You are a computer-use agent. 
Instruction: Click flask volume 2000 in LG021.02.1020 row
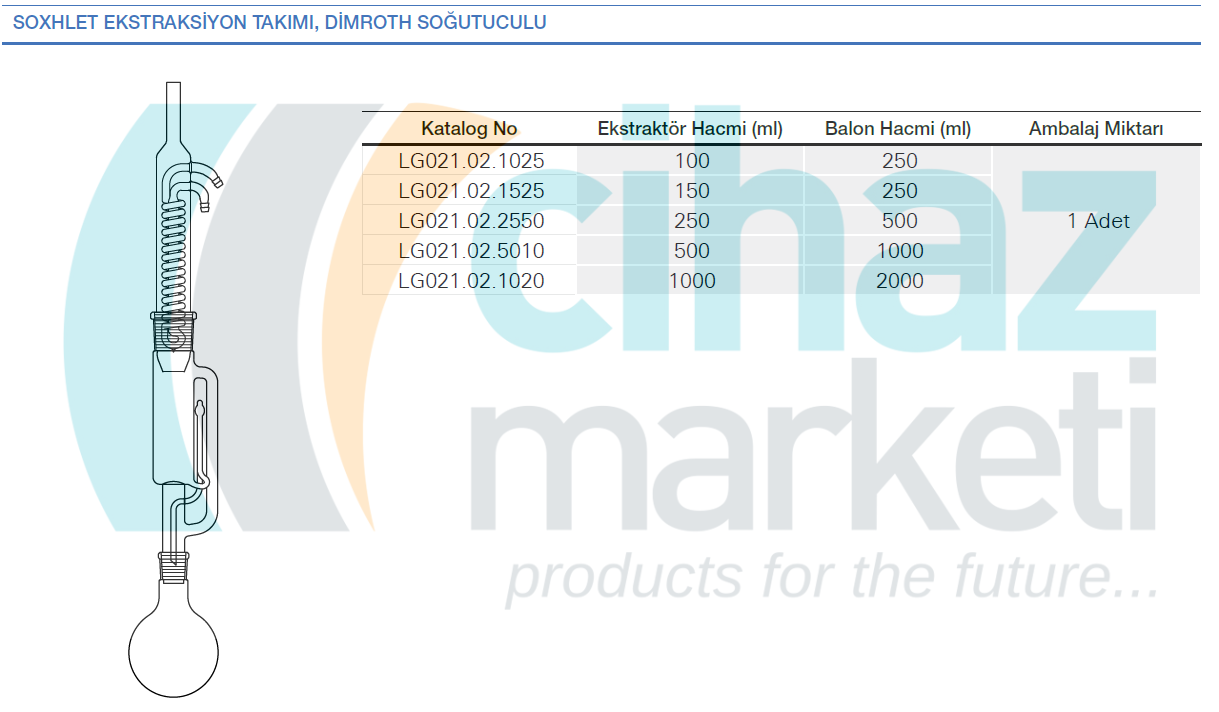click(900, 281)
